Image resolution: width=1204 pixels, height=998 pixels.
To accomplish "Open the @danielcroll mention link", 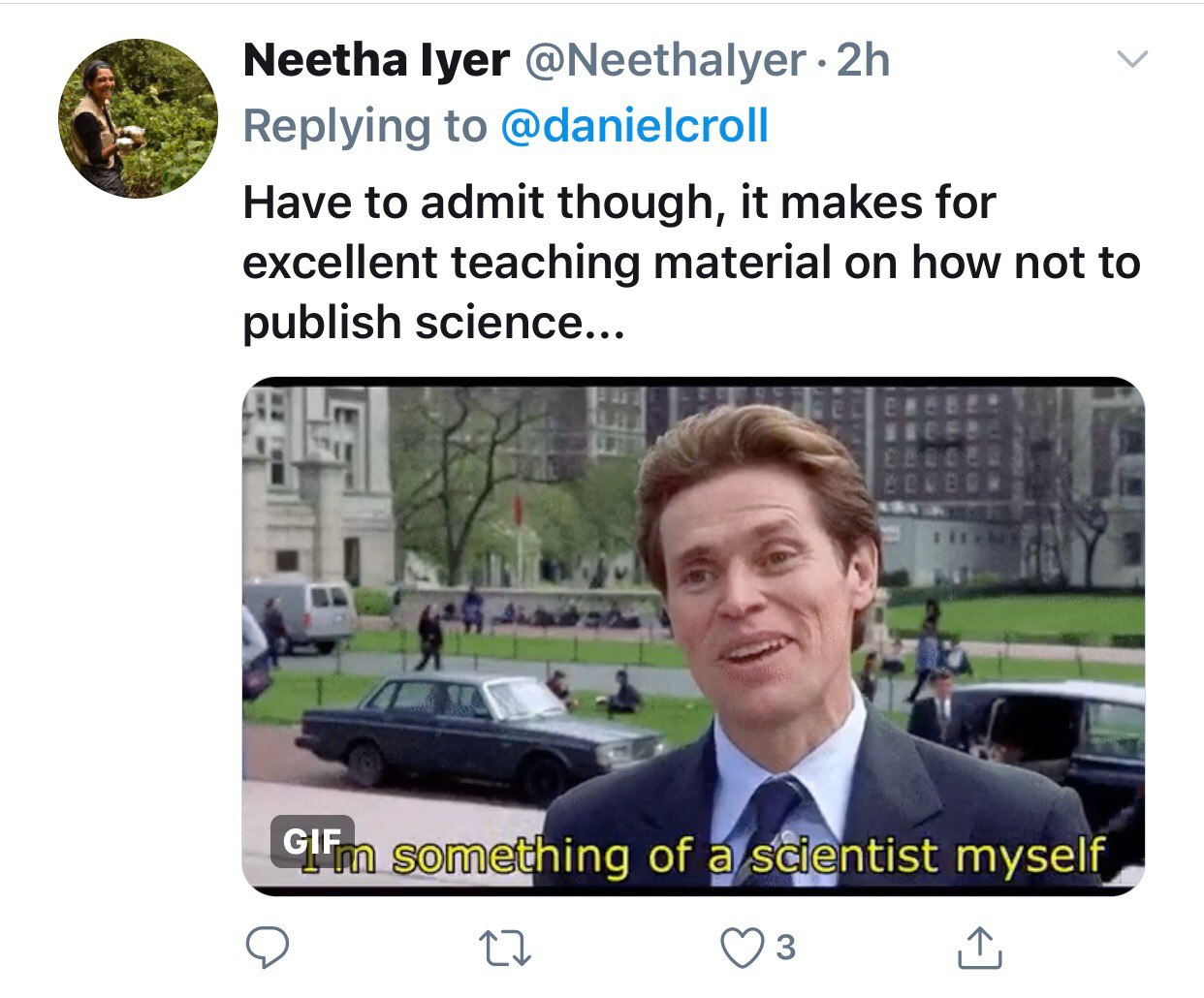I will 634,126.
